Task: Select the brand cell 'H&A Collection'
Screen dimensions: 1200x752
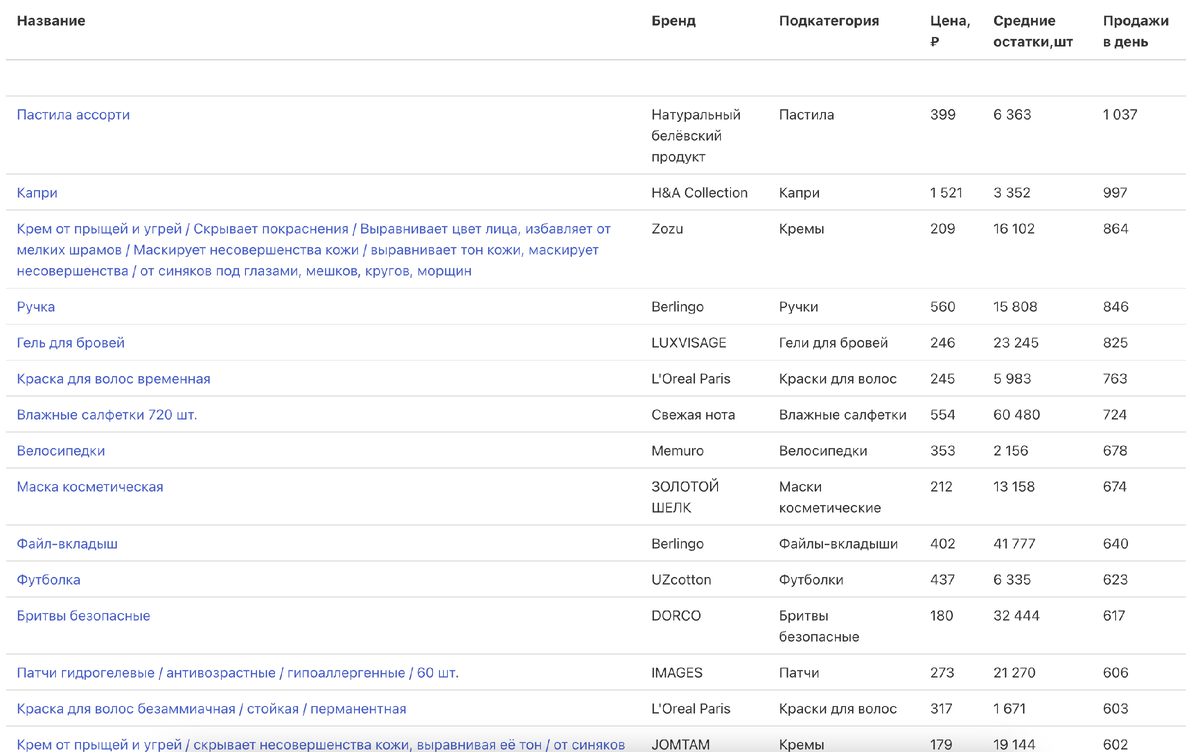Action: tap(700, 193)
